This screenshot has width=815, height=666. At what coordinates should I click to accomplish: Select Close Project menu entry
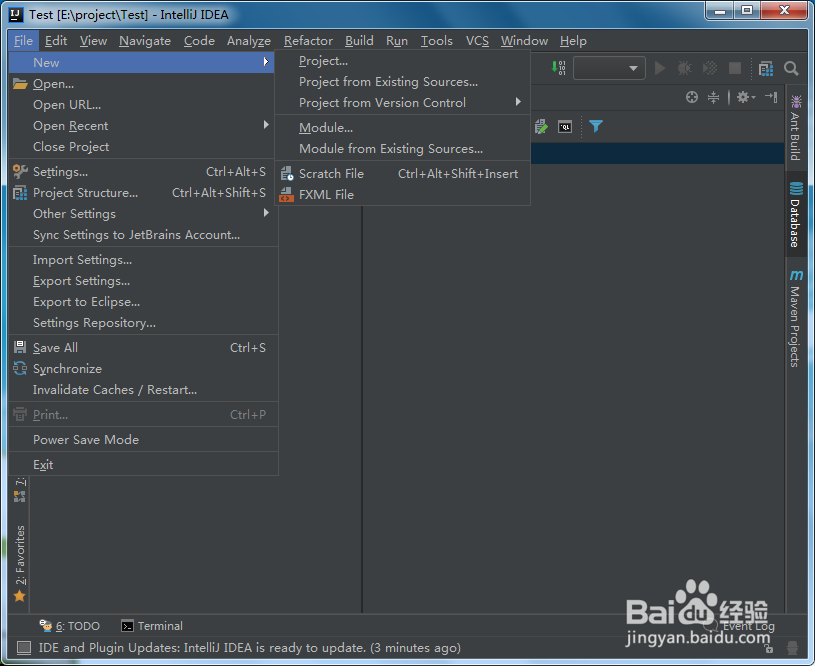(x=141, y=147)
